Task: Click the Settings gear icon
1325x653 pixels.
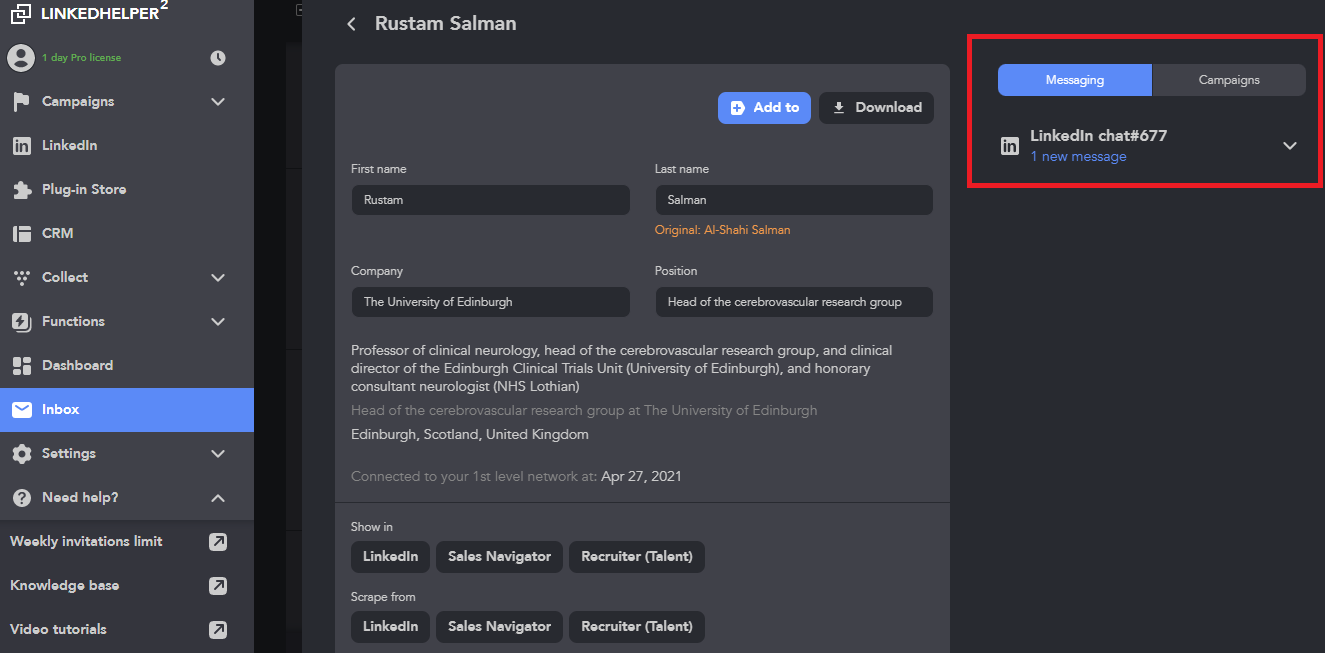Action: coord(21,454)
